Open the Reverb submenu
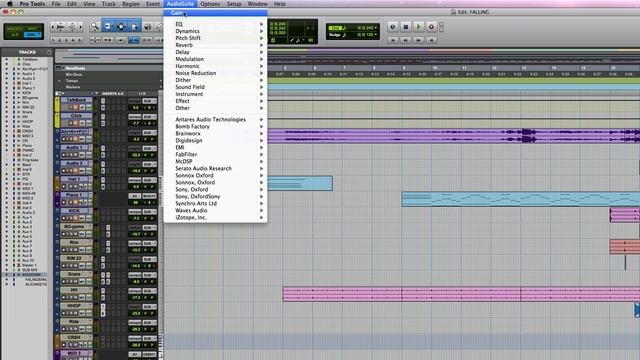Screen dimensions: 640x360 pyautogui.click(x=216, y=45)
